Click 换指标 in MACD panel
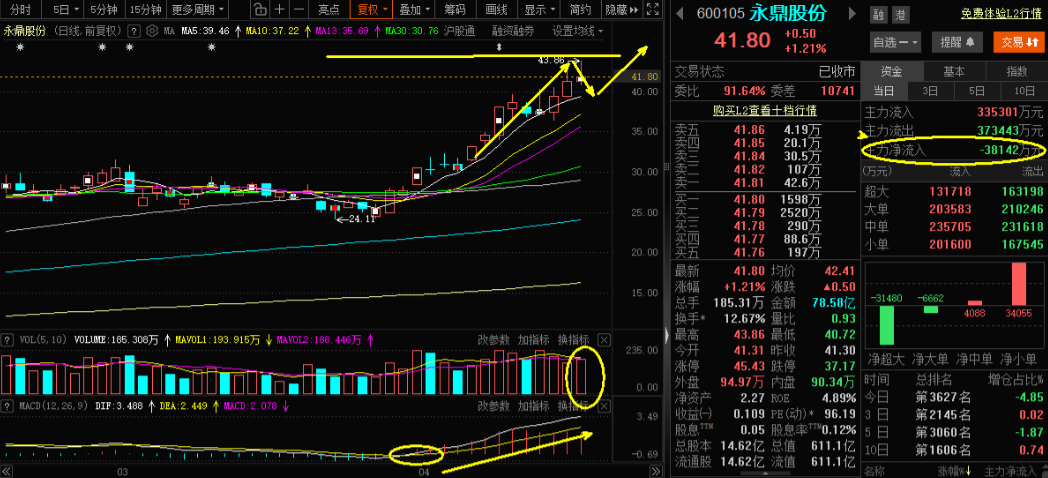Viewport: 1048px width, 478px height. point(573,406)
